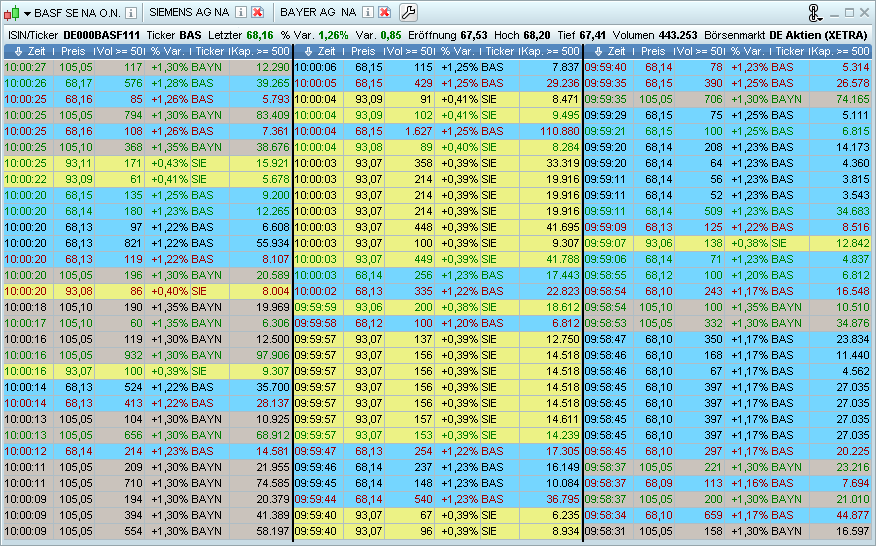Select BAYN row at 10:00:18
876x546 pixels.
pyautogui.click(x=147, y=307)
